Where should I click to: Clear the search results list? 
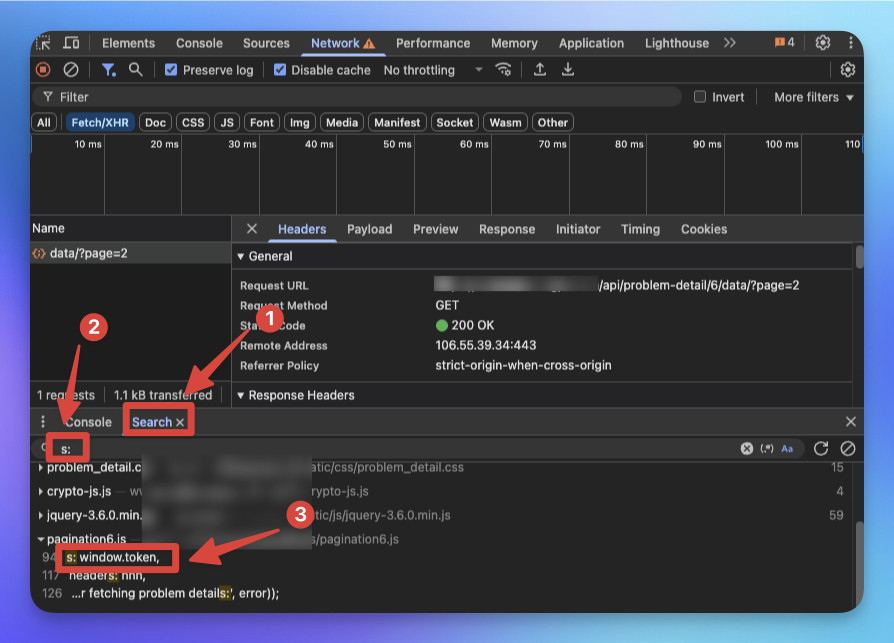point(848,449)
